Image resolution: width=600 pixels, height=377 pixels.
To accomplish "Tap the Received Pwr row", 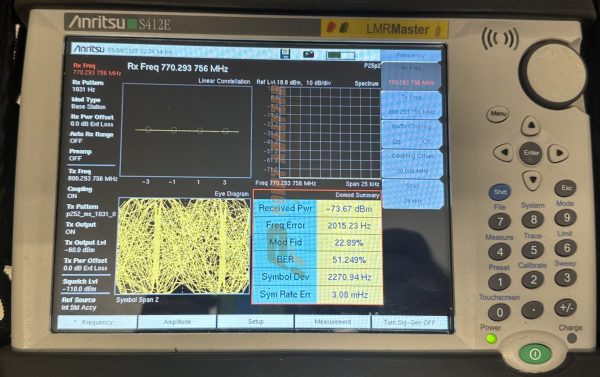I will pos(317,209).
